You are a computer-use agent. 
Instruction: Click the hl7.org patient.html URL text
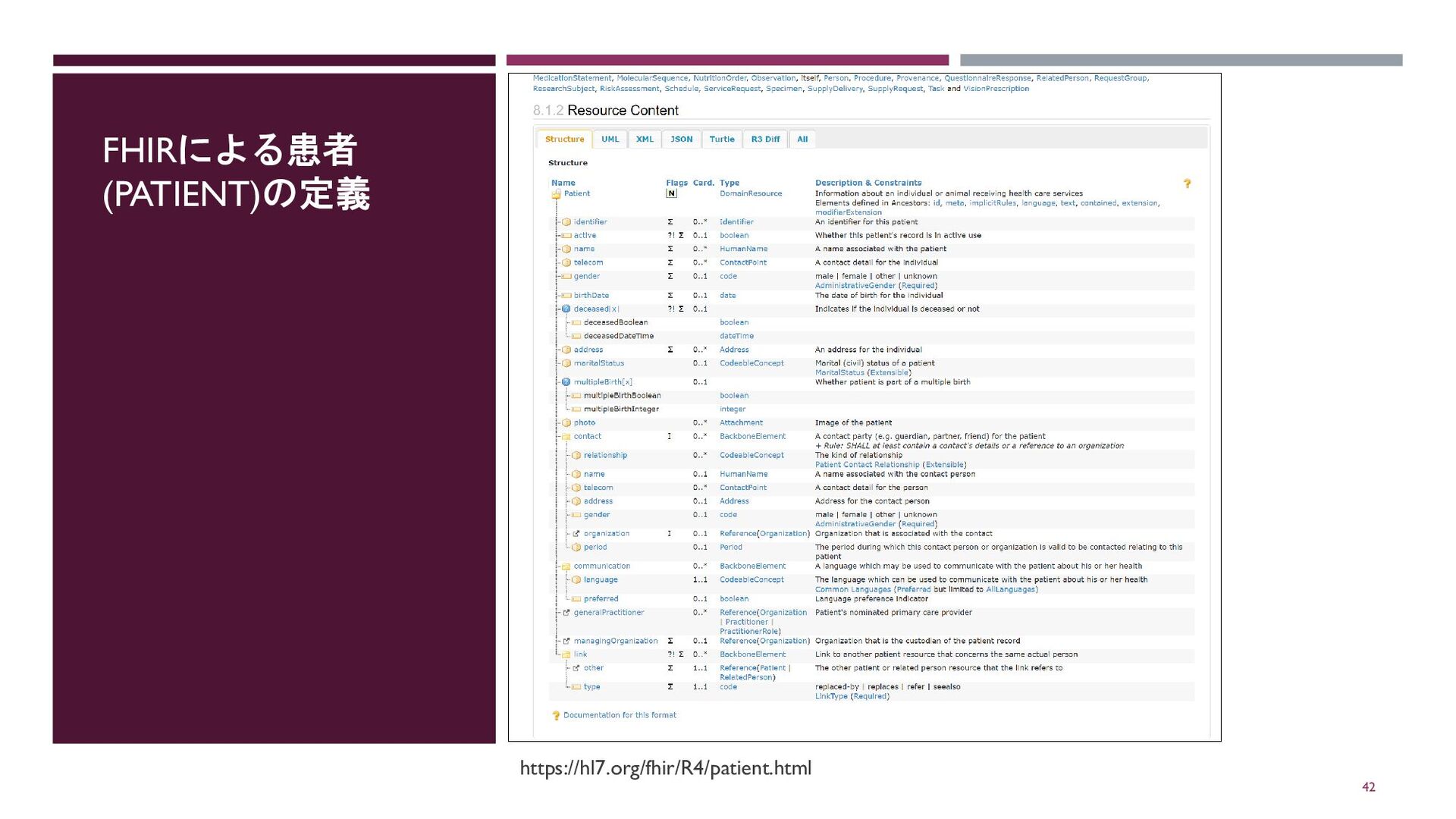[x=665, y=768]
